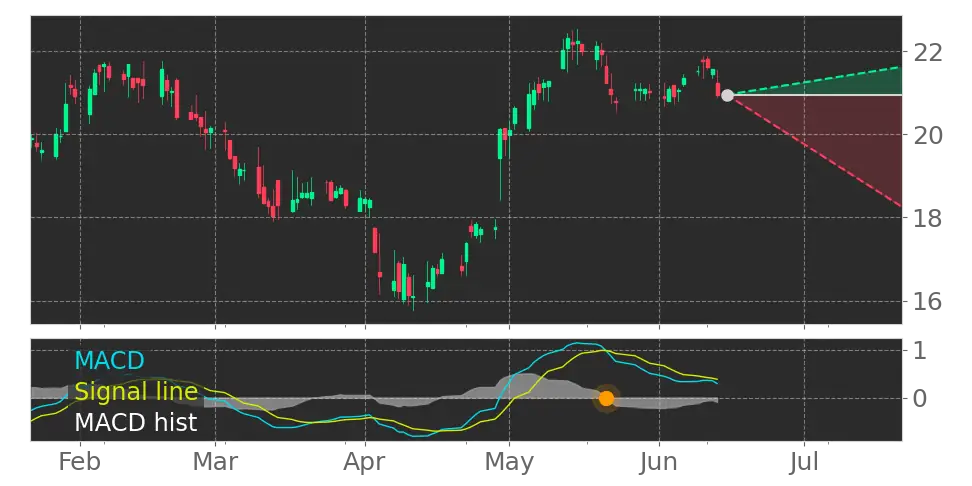
Task: Click the Jul axis label
Action: tap(804, 462)
